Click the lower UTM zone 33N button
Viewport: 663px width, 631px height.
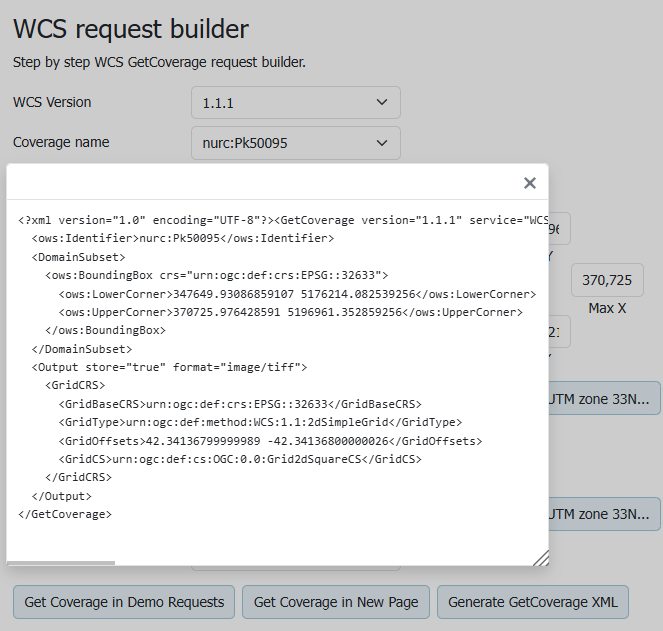(604, 514)
